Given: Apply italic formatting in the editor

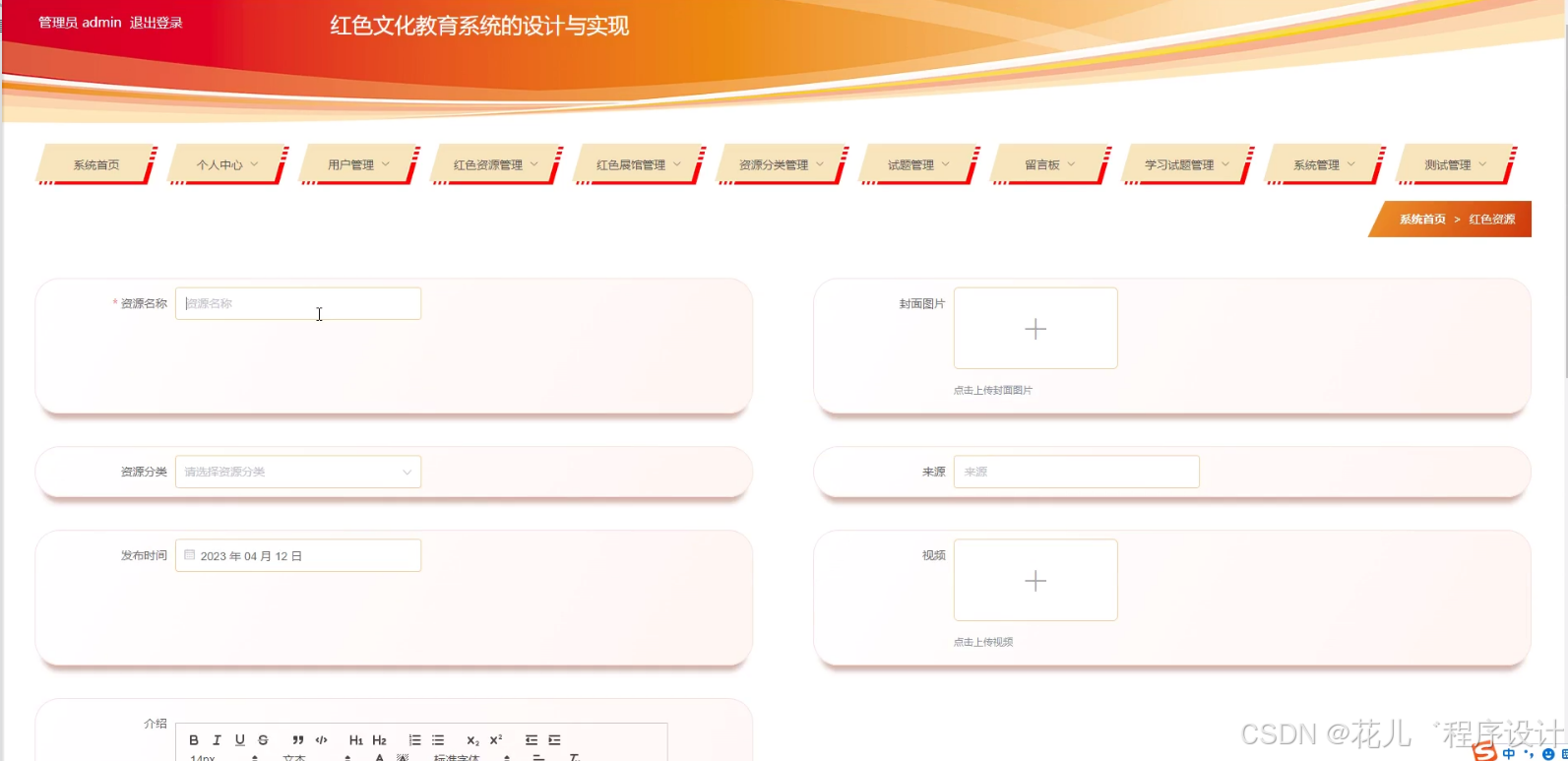Looking at the screenshot, I should 217,740.
